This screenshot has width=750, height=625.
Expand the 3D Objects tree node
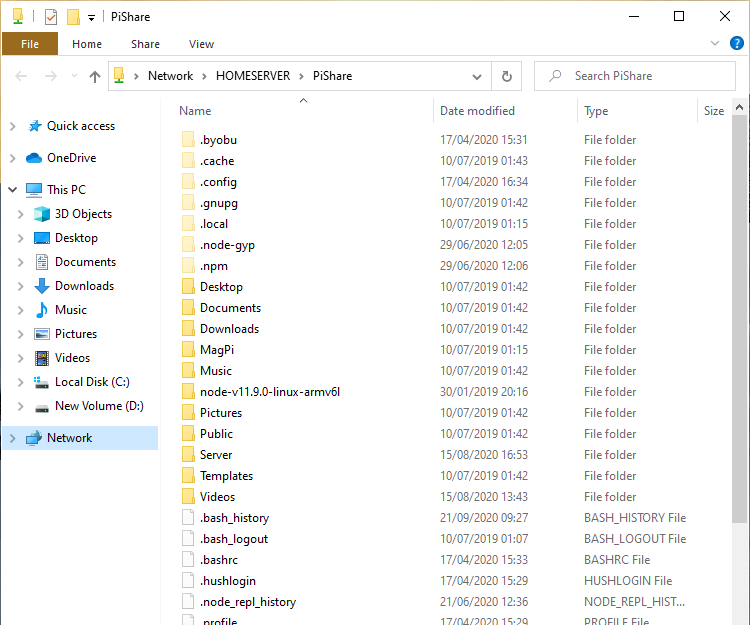pos(21,214)
